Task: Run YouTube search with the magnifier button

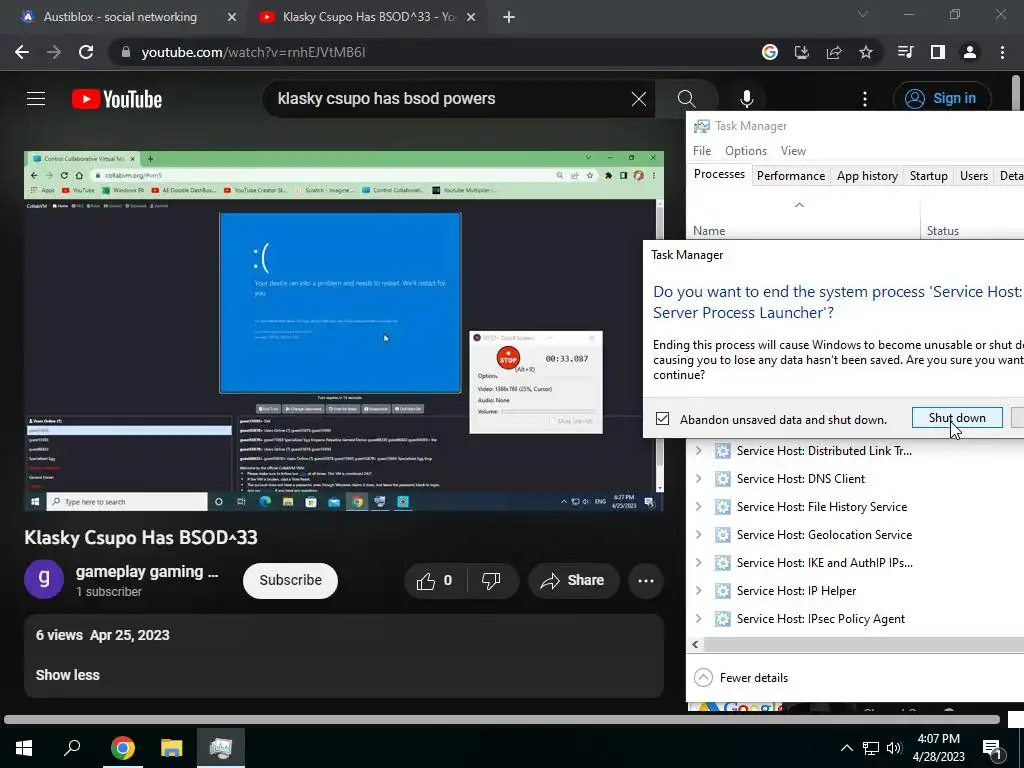Action: coord(686,99)
